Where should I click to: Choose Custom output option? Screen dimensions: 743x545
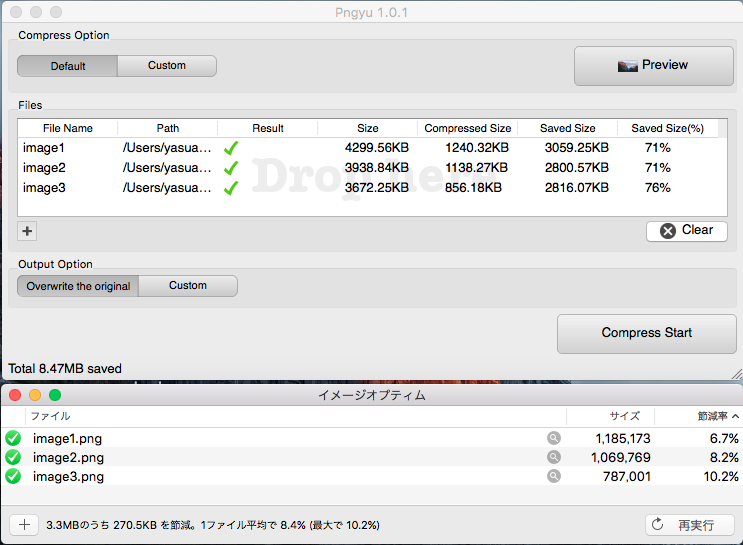pyautogui.click(x=188, y=286)
